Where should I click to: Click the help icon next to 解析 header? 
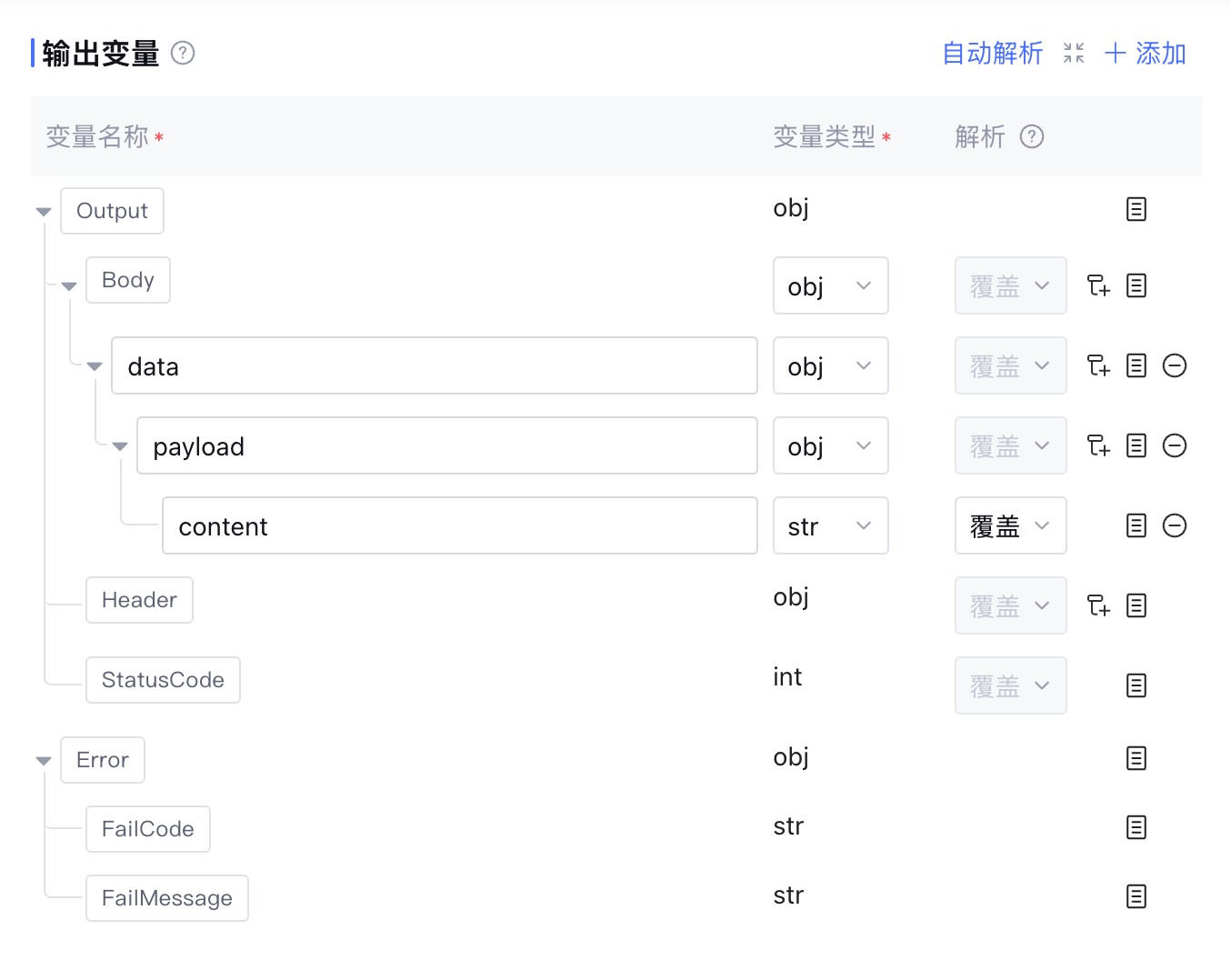[x=1032, y=137]
